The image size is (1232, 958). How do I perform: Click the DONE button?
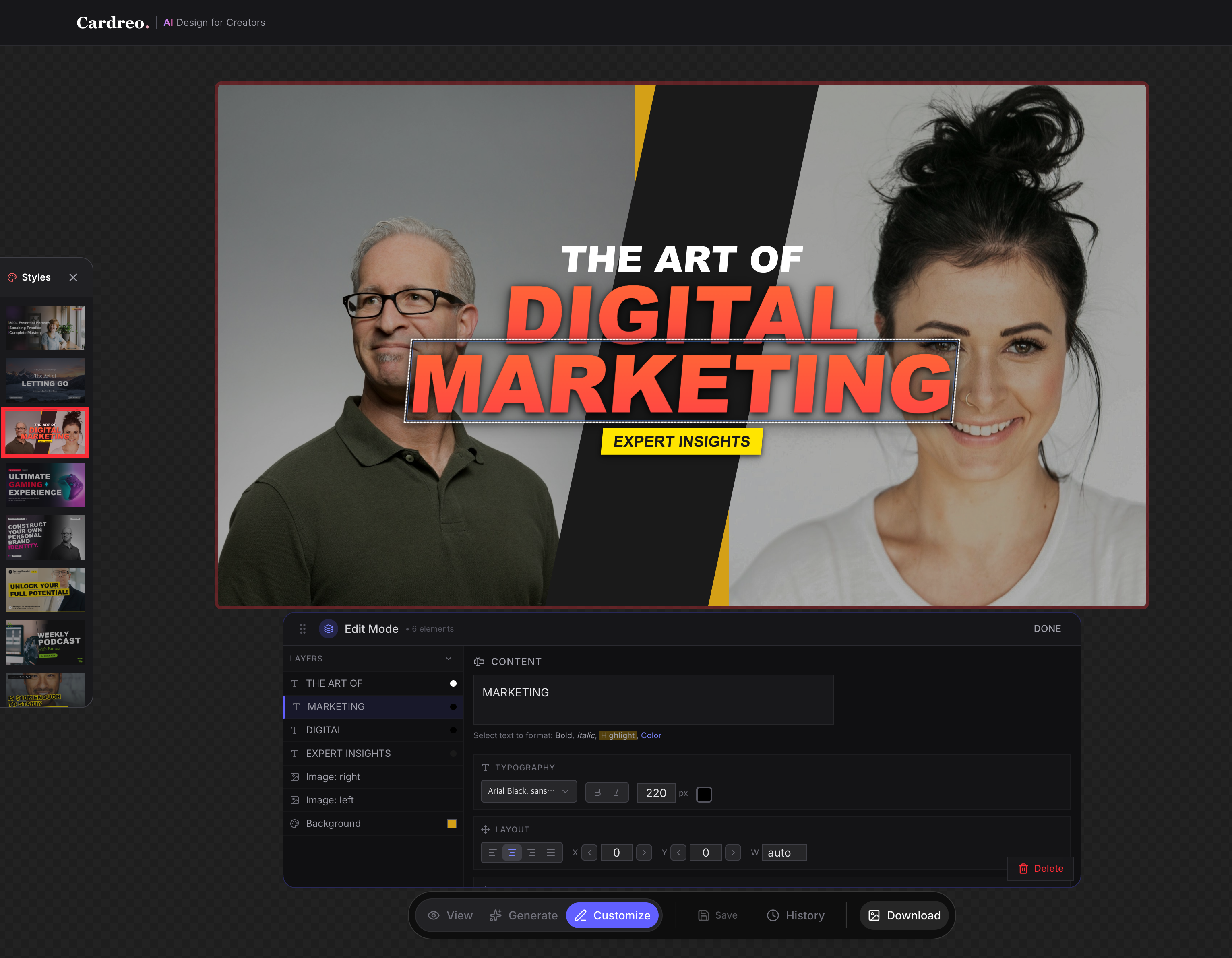coord(1047,629)
